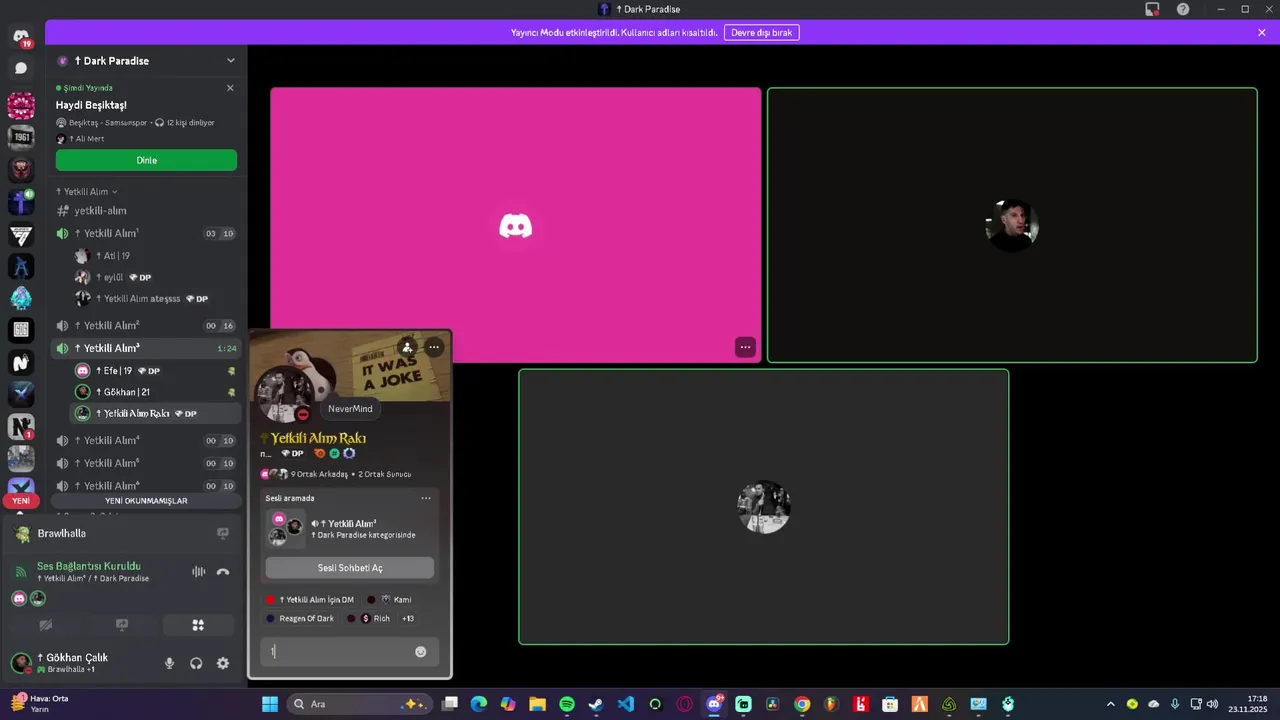Open the add friend icon on profile popup
The width and height of the screenshot is (1280, 720).
point(407,347)
